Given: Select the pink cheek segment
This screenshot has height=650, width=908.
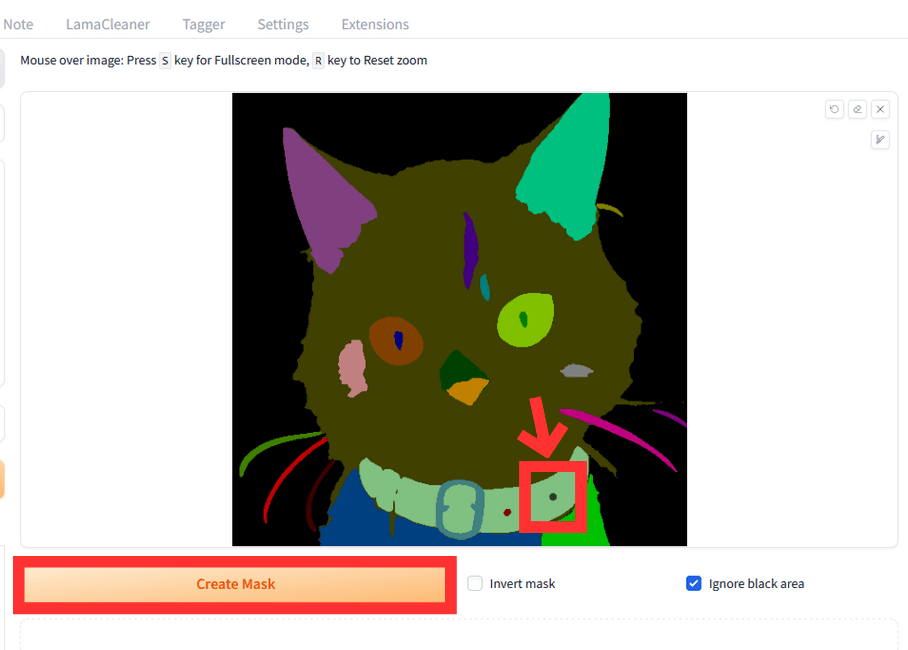Looking at the screenshot, I should tap(352, 368).
